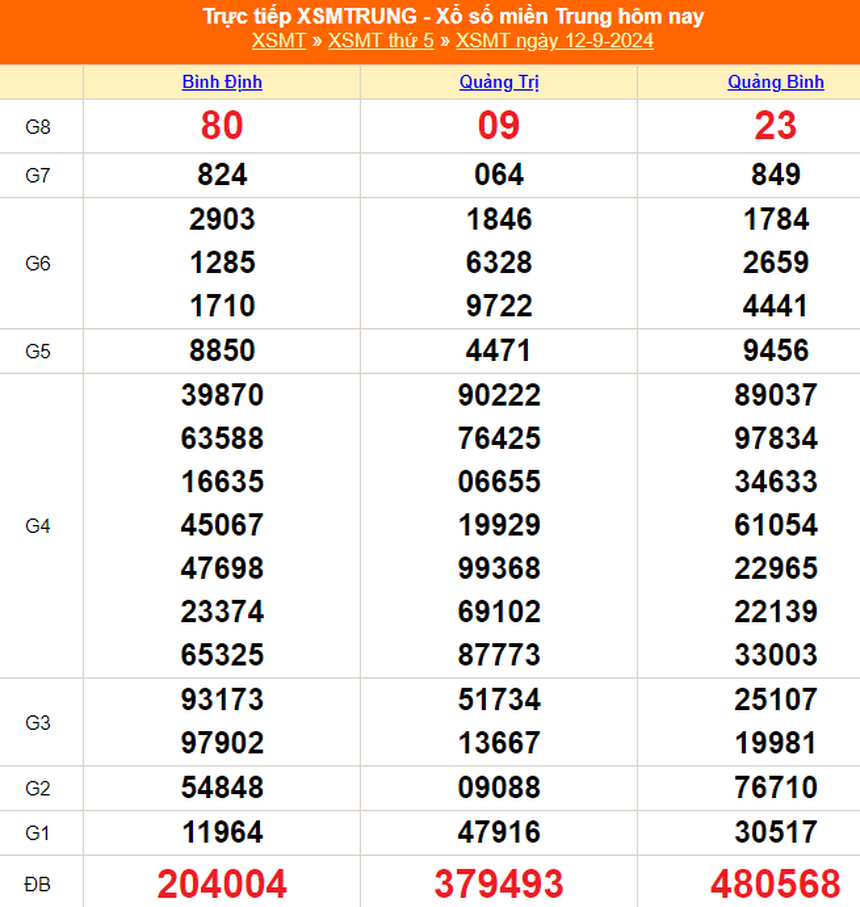Select the G7 number 064

click(499, 175)
